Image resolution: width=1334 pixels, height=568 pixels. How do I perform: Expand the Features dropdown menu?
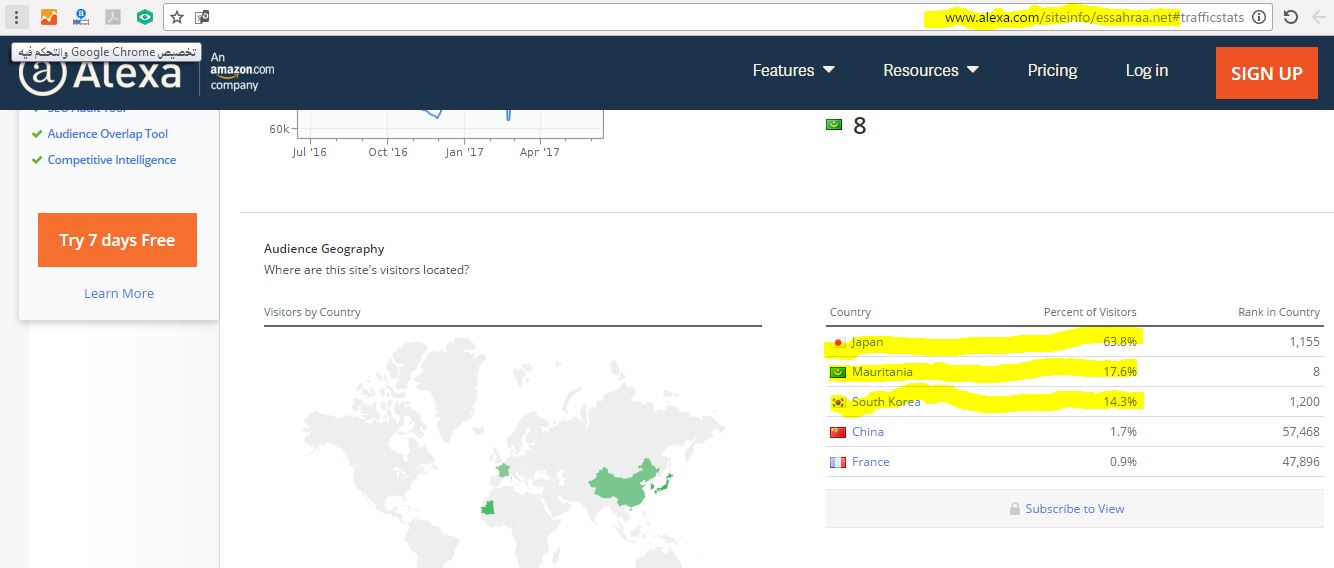click(x=793, y=70)
